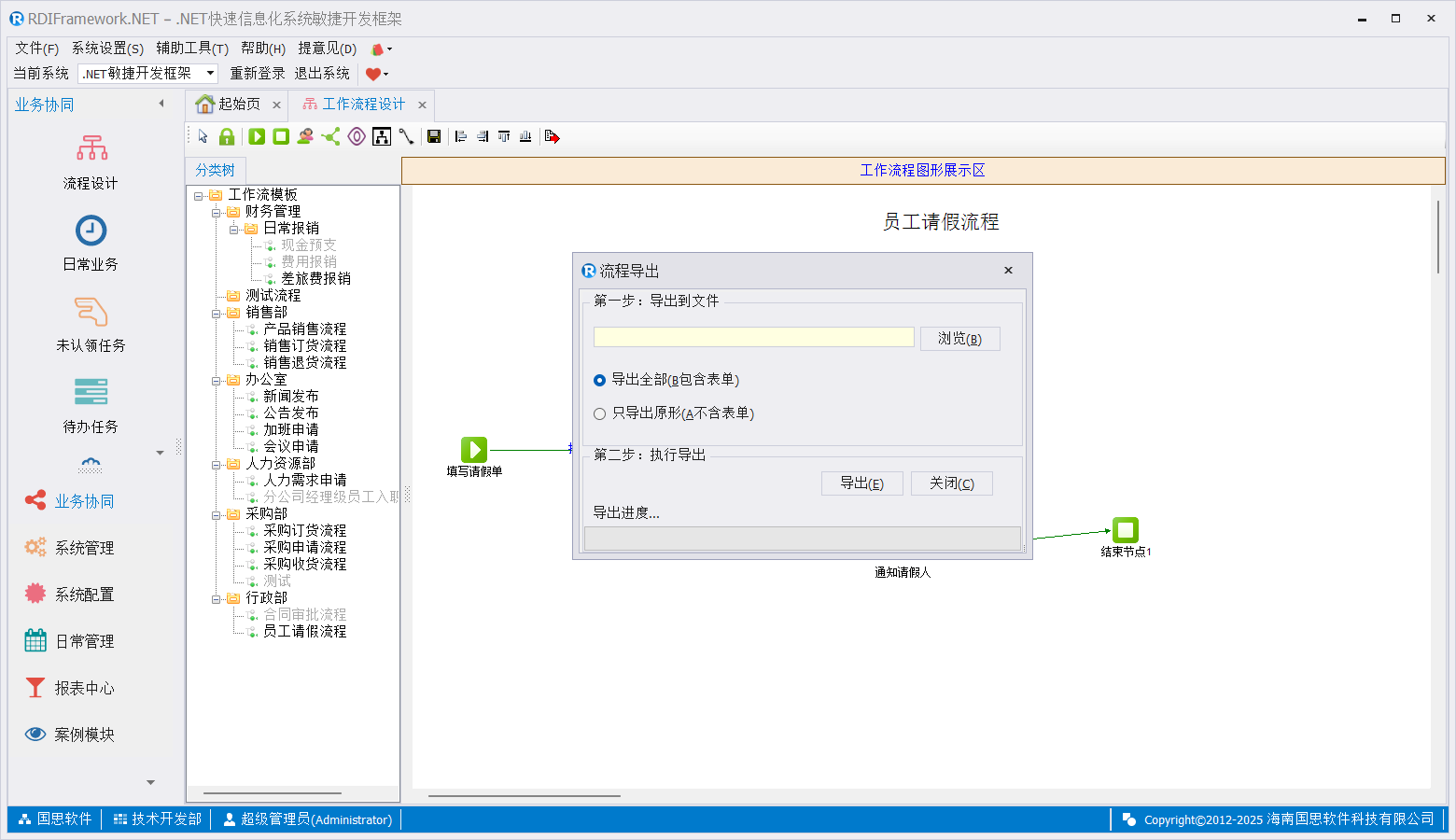Open 流程设计 in the sidebar

pos(91,161)
